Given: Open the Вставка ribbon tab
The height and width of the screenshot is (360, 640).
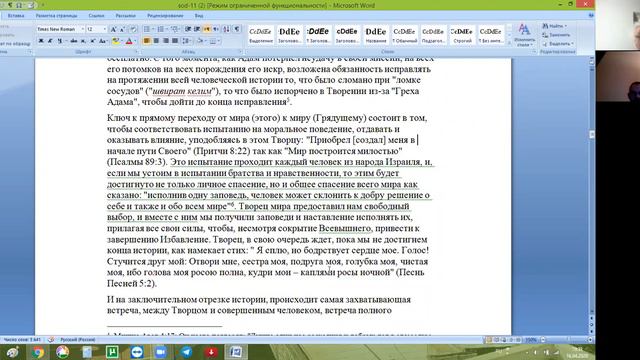Looking at the screenshot, I should [x=16, y=16].
